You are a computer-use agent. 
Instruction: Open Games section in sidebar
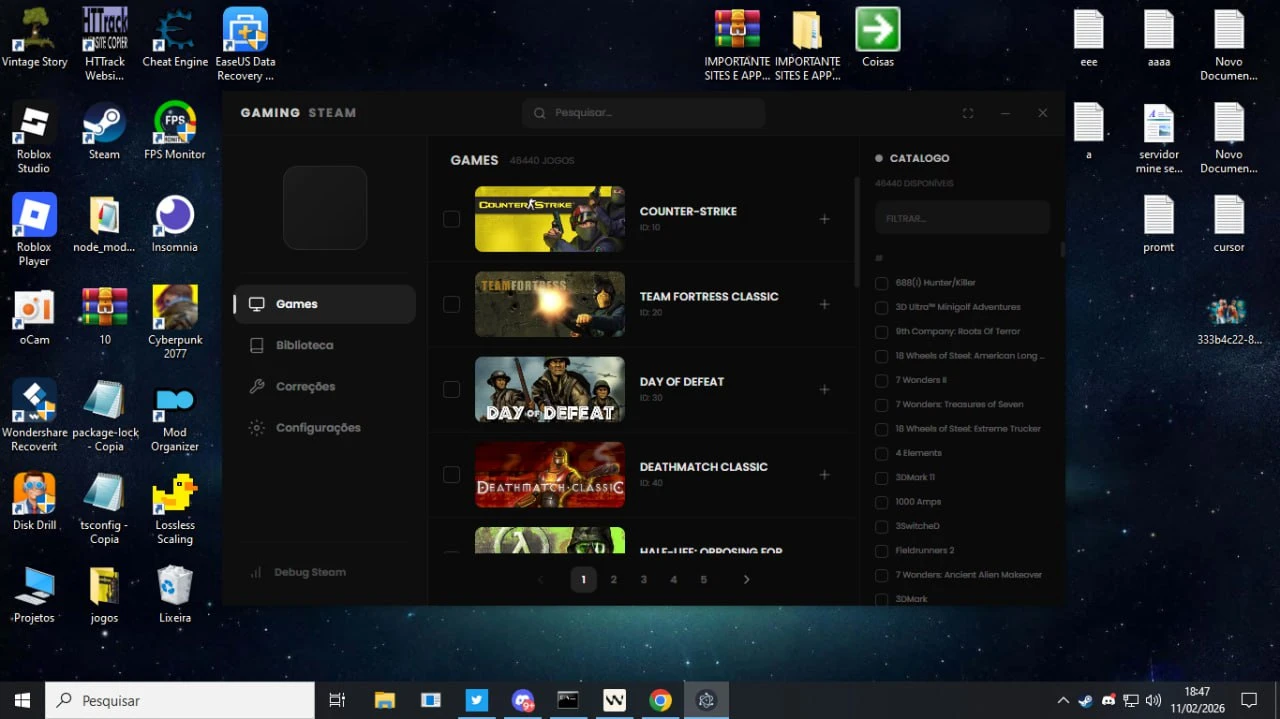325,304
